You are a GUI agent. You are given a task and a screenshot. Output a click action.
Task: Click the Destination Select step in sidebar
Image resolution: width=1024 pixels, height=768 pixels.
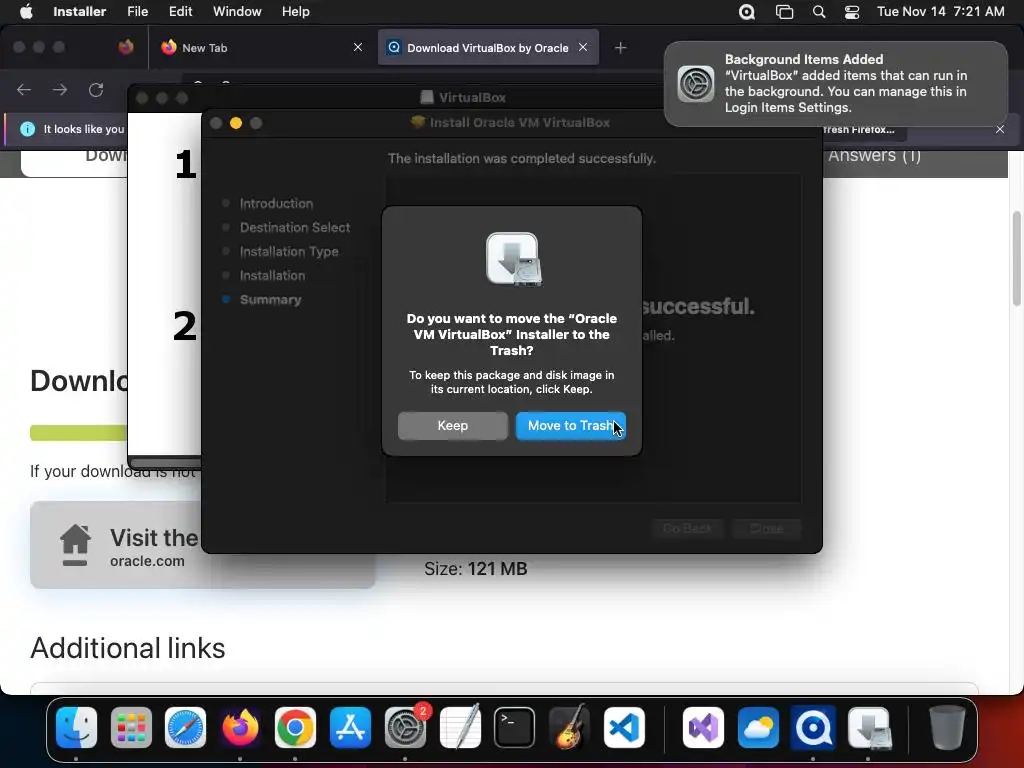pyautogui.click(x=295, y=227)
